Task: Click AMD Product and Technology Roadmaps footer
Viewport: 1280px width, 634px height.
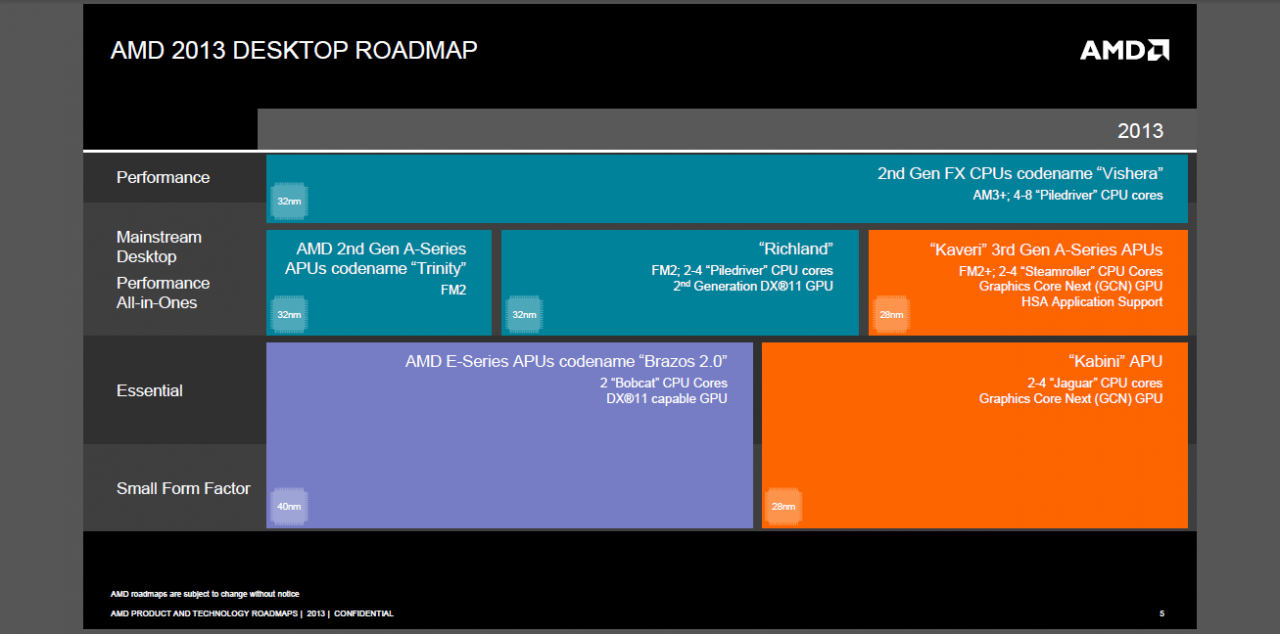Action: point(252,613)
